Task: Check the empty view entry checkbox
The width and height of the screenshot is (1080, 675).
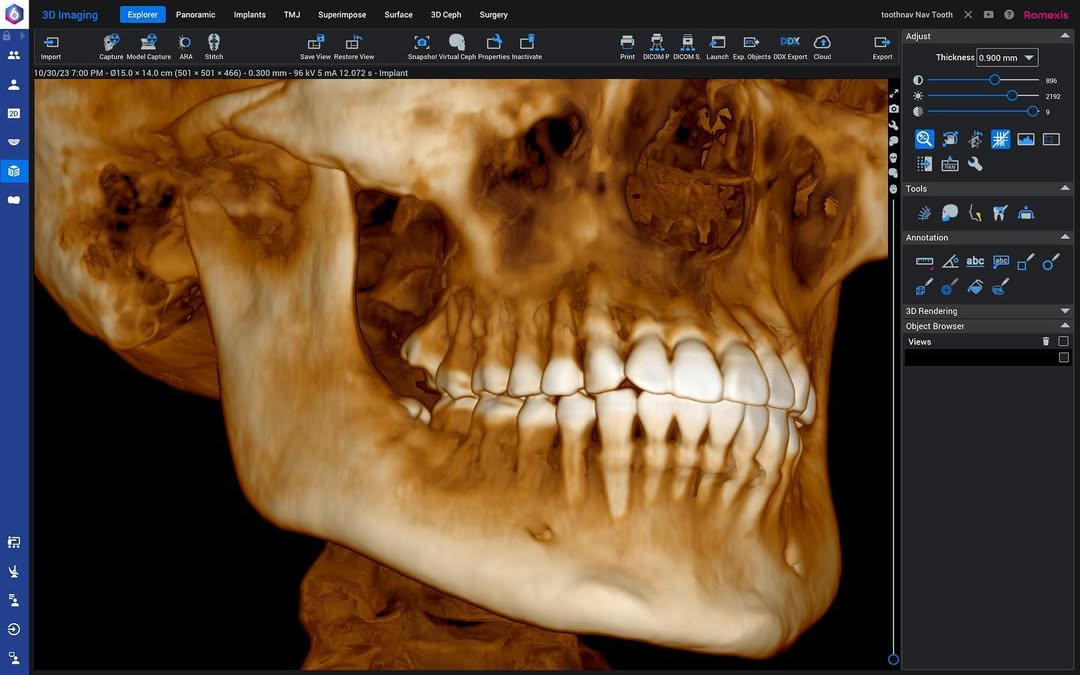Action: (x=1063, y=357)
